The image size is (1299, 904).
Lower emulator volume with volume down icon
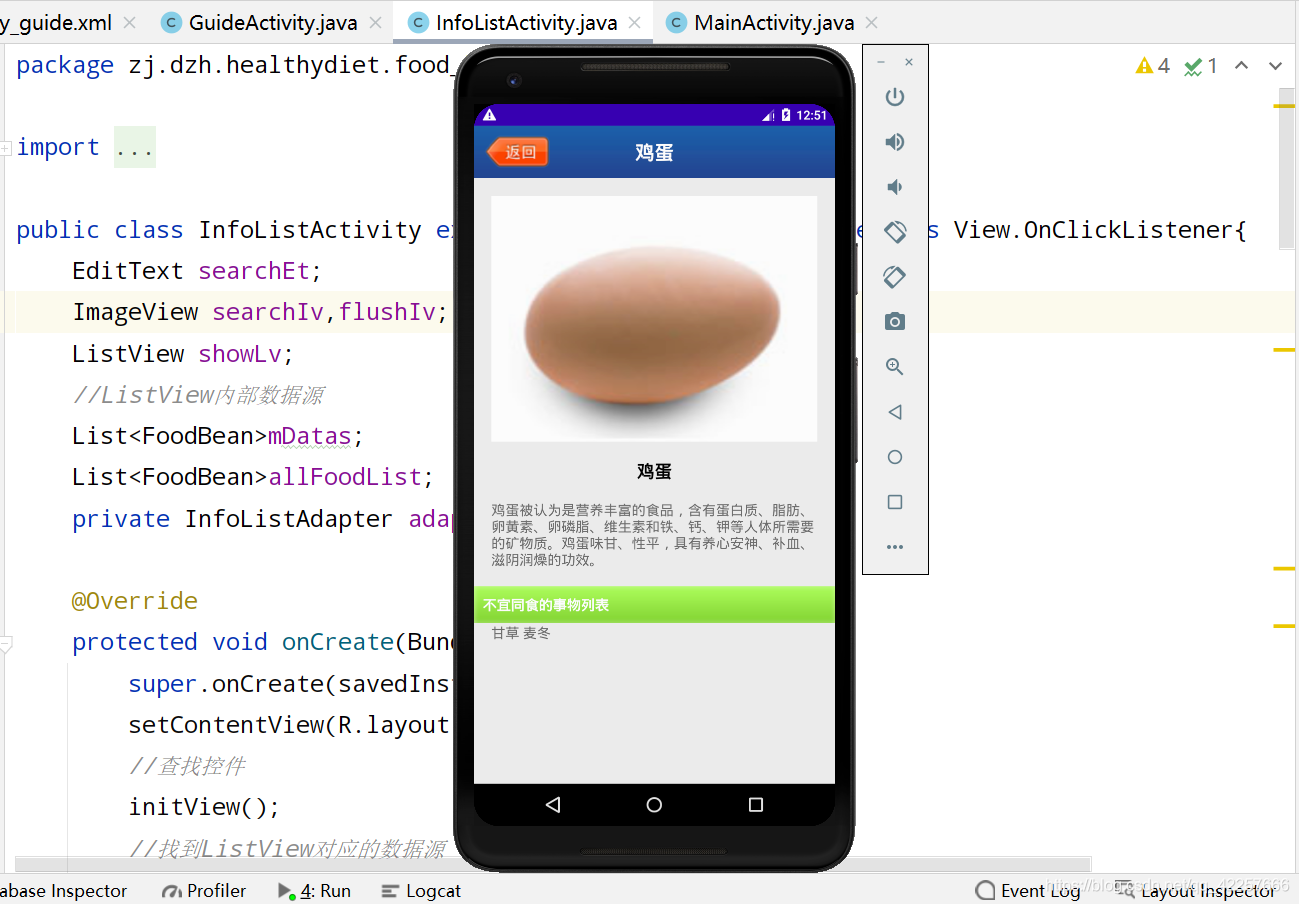click(x=895, y=187)
